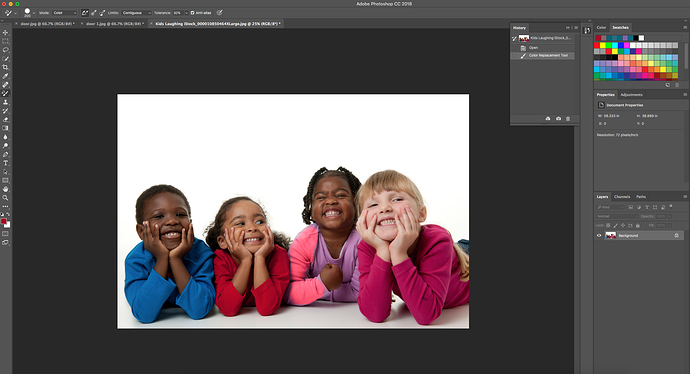This screenshot has height=374, width=690.
Task: Enable Sampling: Continuous option button
Action: click(85, 13)
